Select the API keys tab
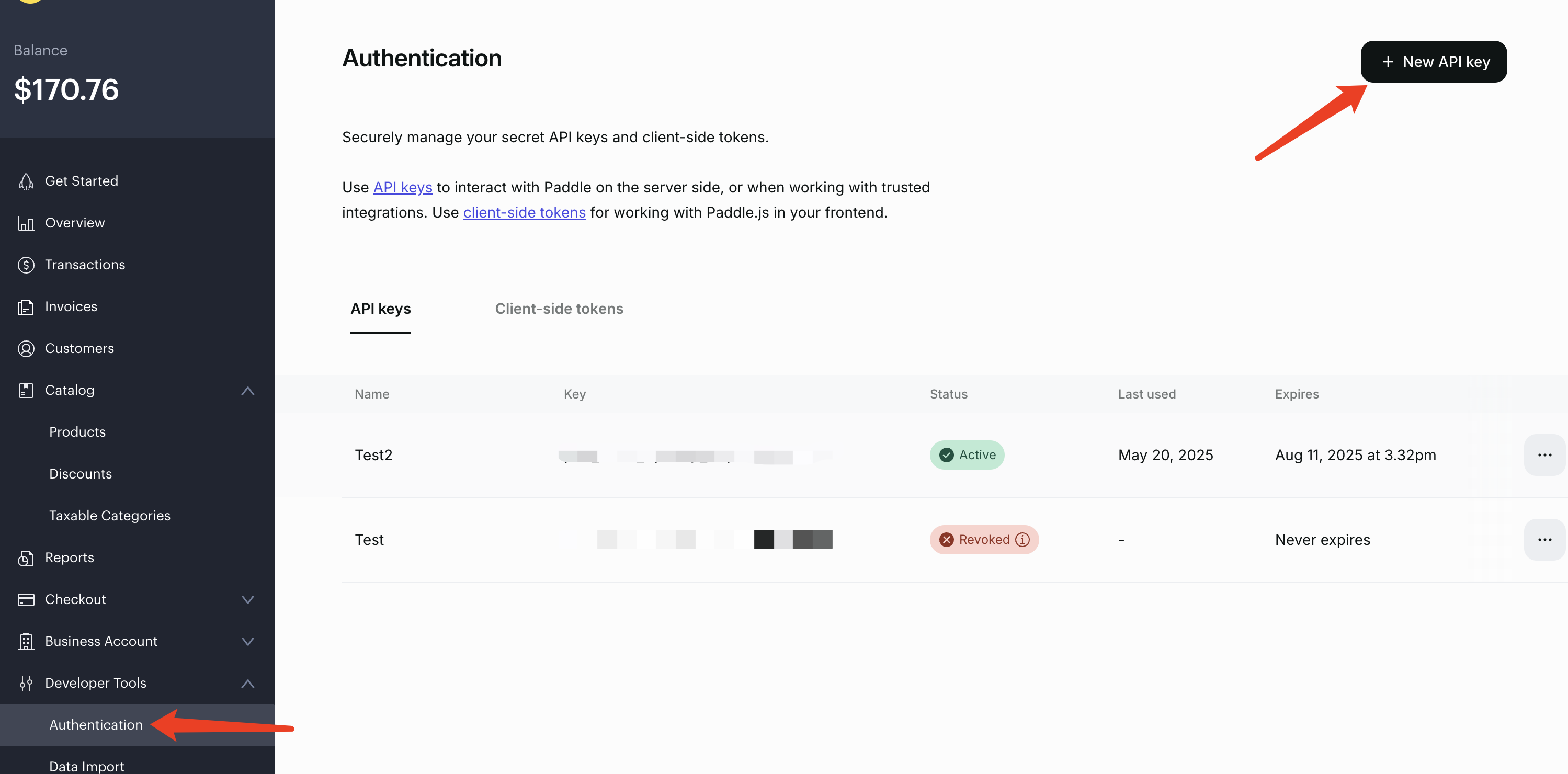This screenshot has height=774, width=1568. tap(380, 309)
